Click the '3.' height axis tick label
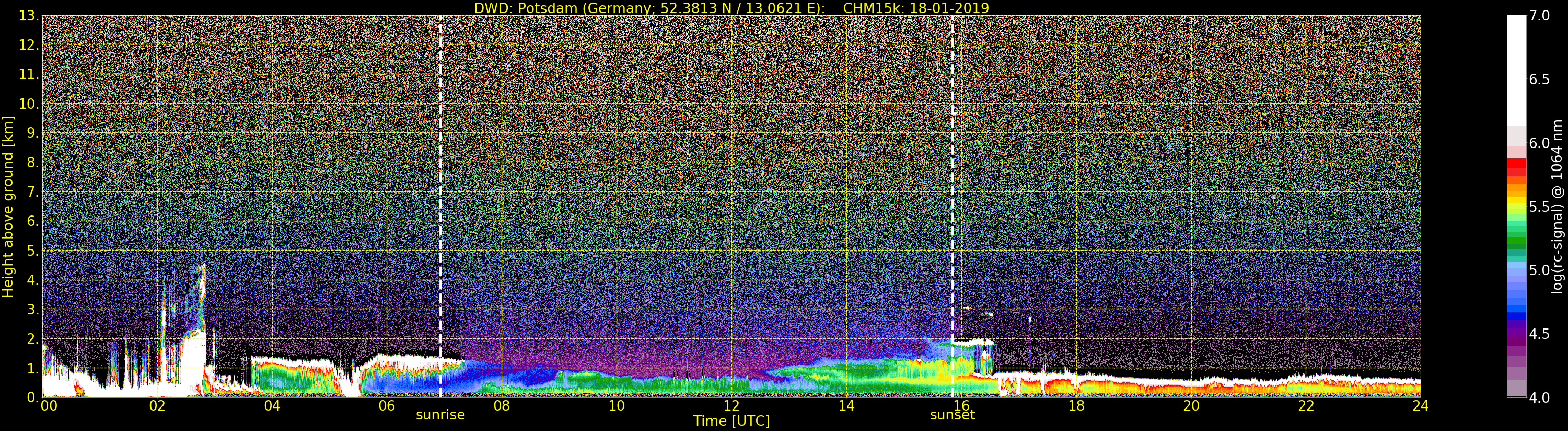 click(33, 309)
